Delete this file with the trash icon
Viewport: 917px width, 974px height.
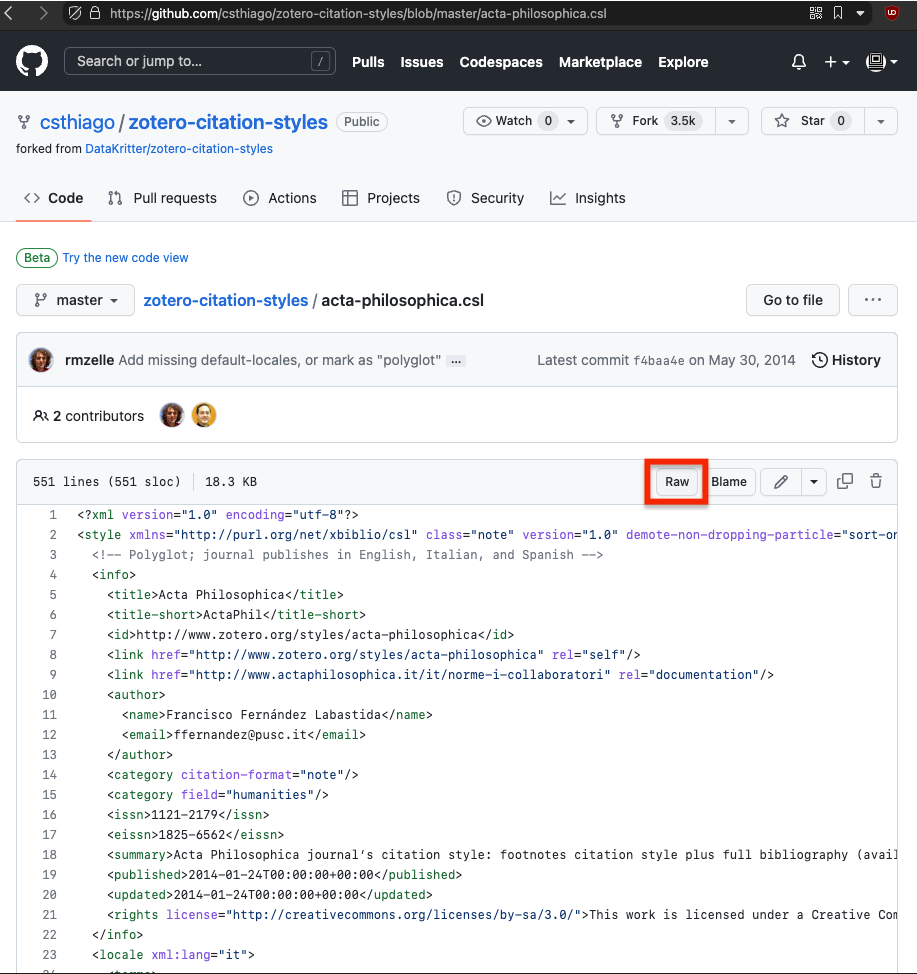[876, 481]
